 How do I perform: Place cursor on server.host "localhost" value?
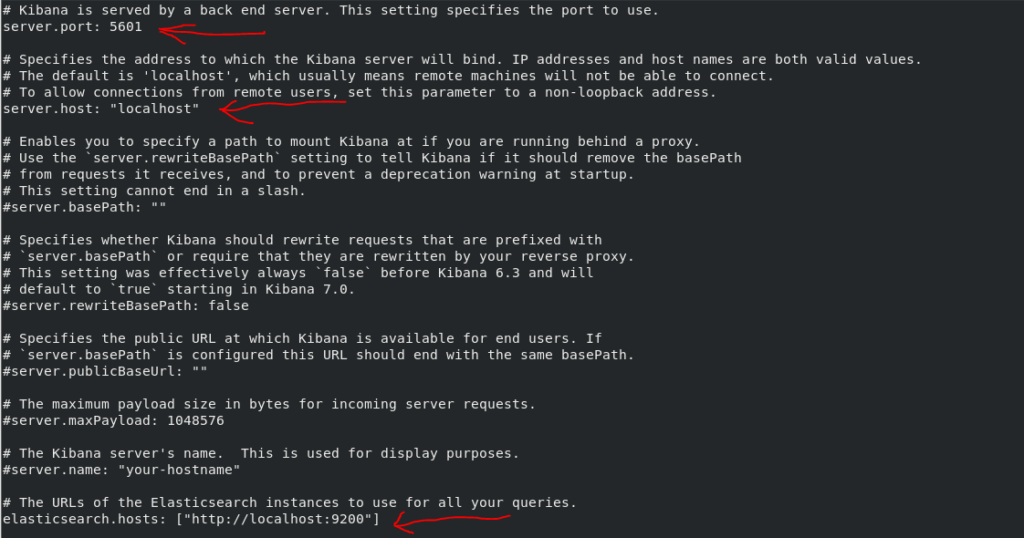pos(155,108)
